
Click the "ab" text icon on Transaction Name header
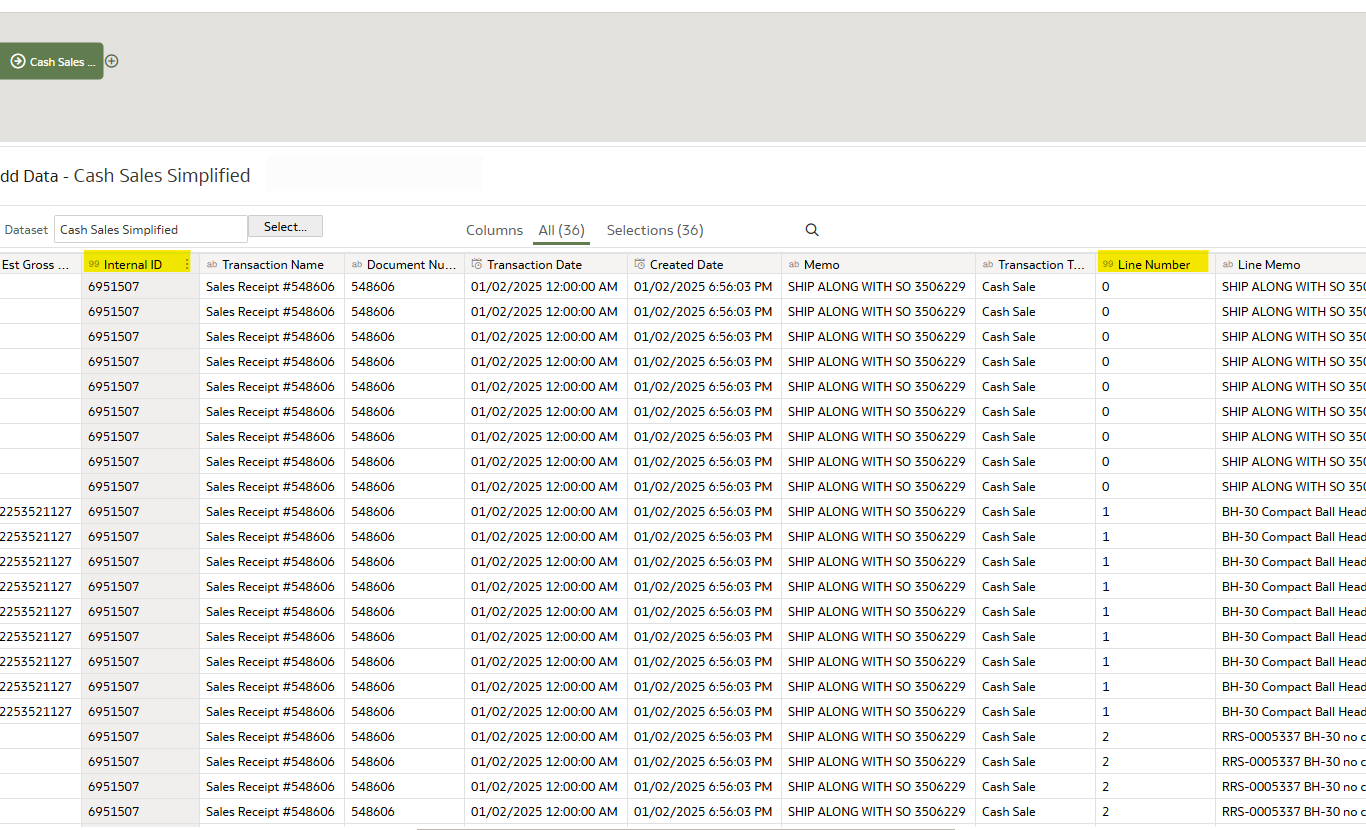click(x=212, y=264)
